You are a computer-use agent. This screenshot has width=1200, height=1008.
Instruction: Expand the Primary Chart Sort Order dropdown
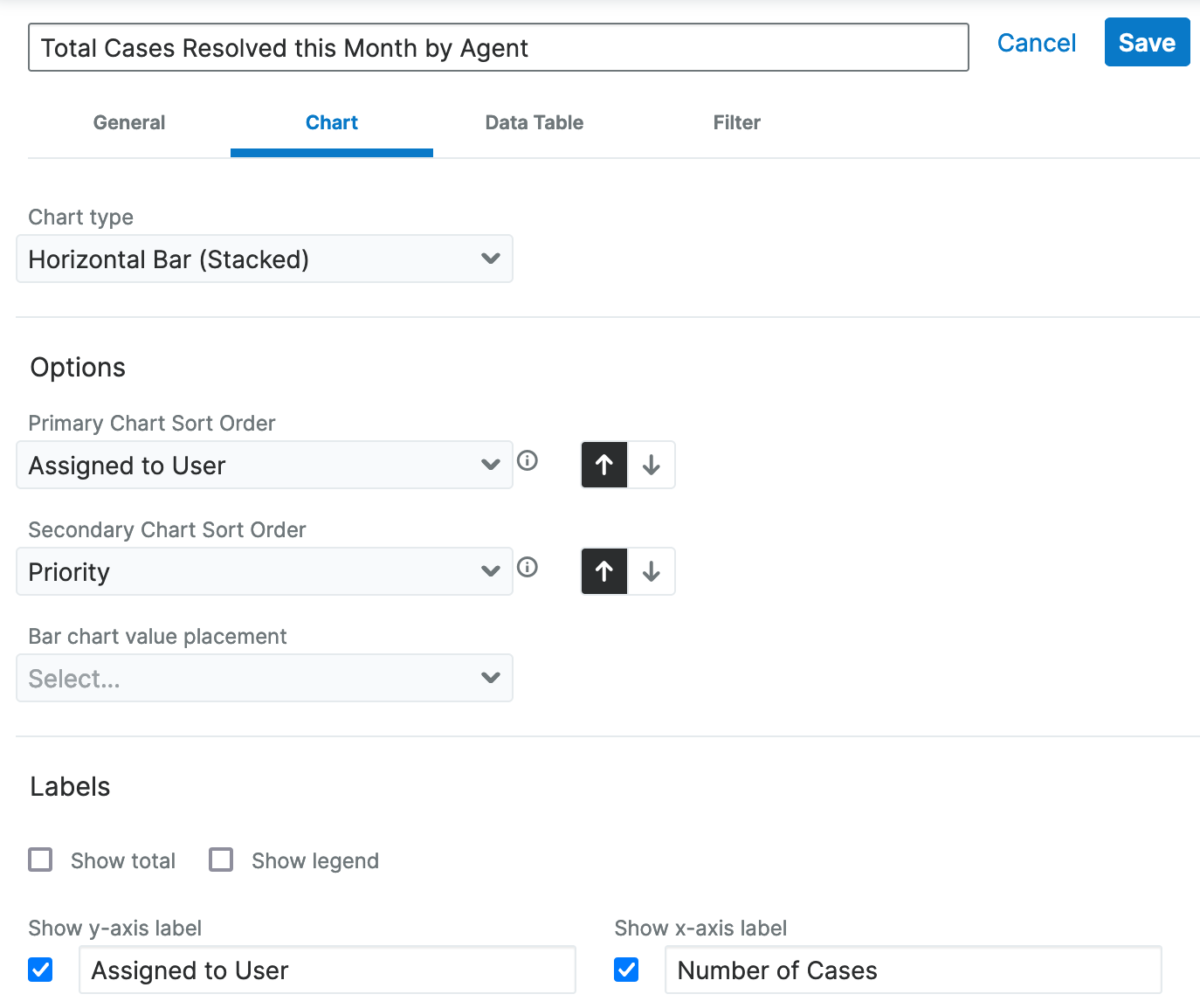(264, 465)
